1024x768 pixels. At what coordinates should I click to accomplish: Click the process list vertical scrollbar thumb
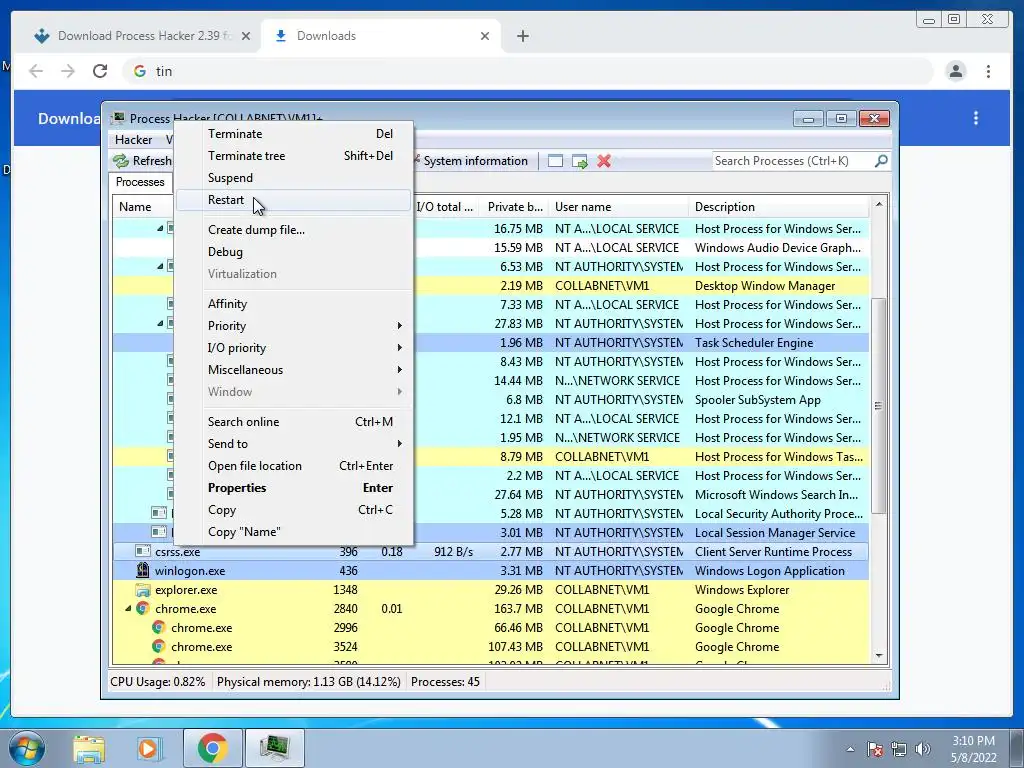pos(879,406)
